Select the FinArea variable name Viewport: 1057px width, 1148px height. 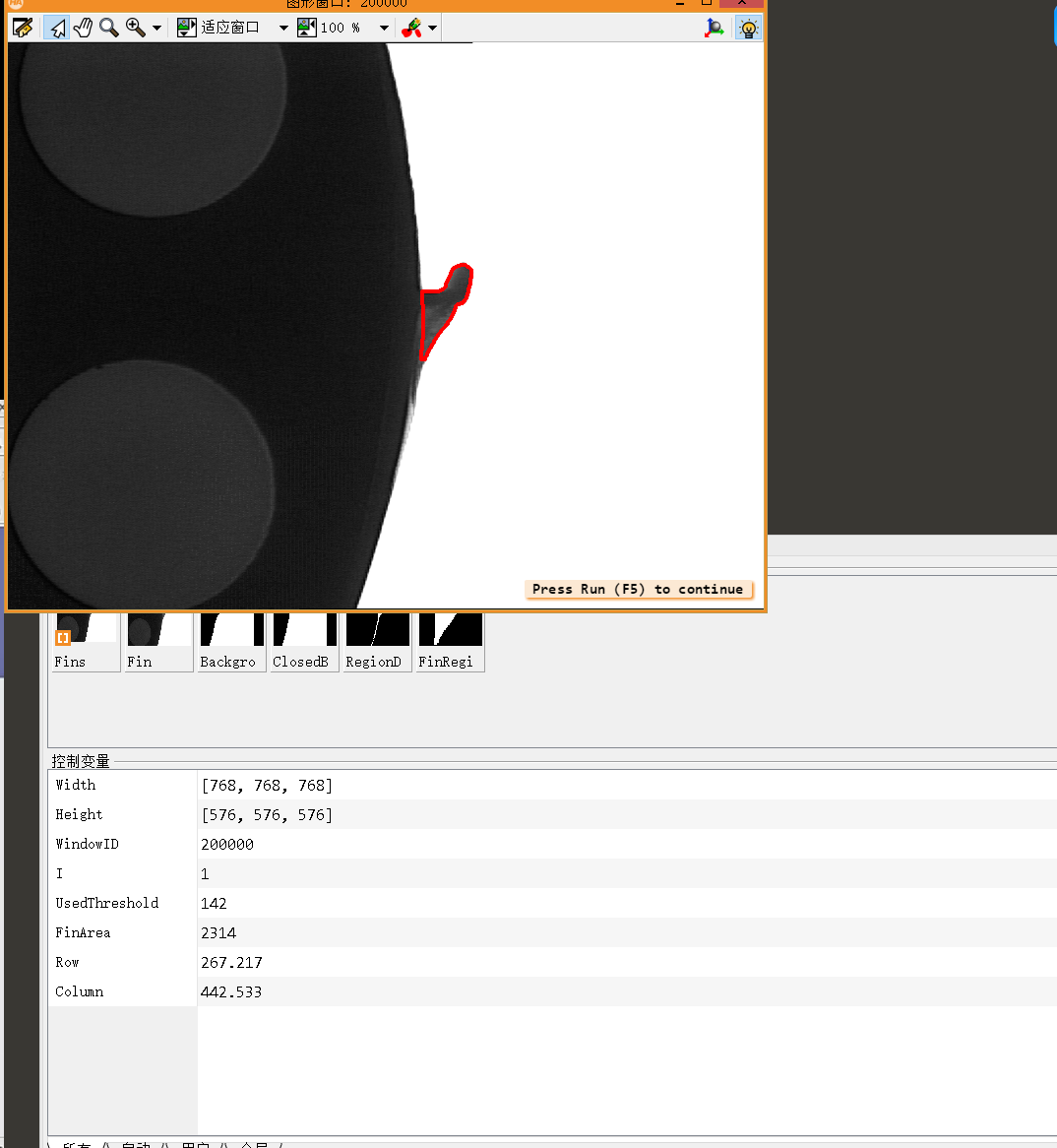click(83, 932)
